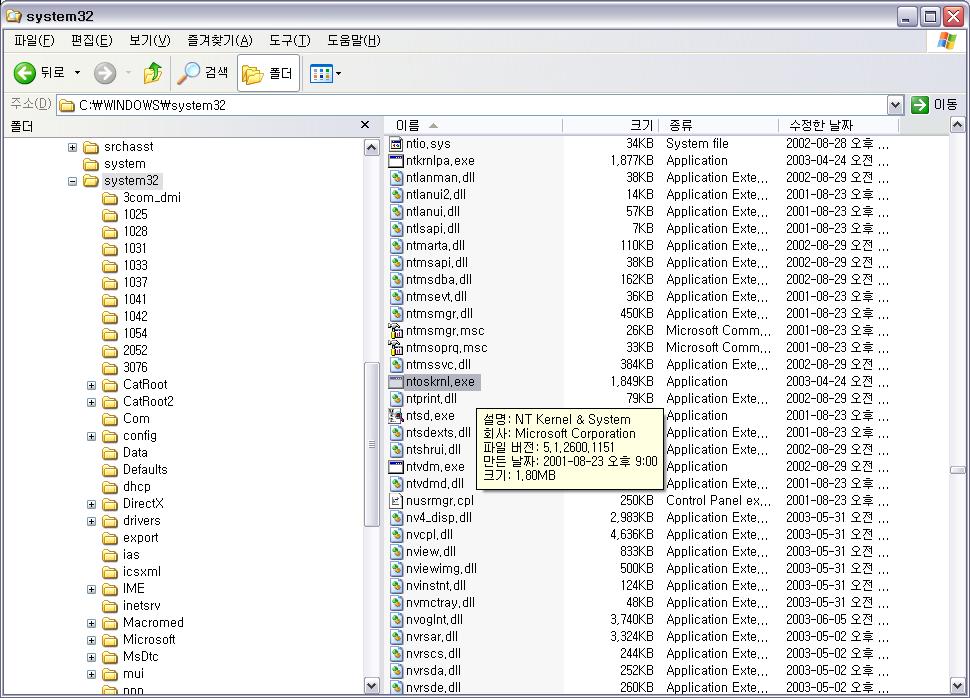Close the Folders side panel
The width and height of the screenshot is (970, 698).
[x=365, y=125]
